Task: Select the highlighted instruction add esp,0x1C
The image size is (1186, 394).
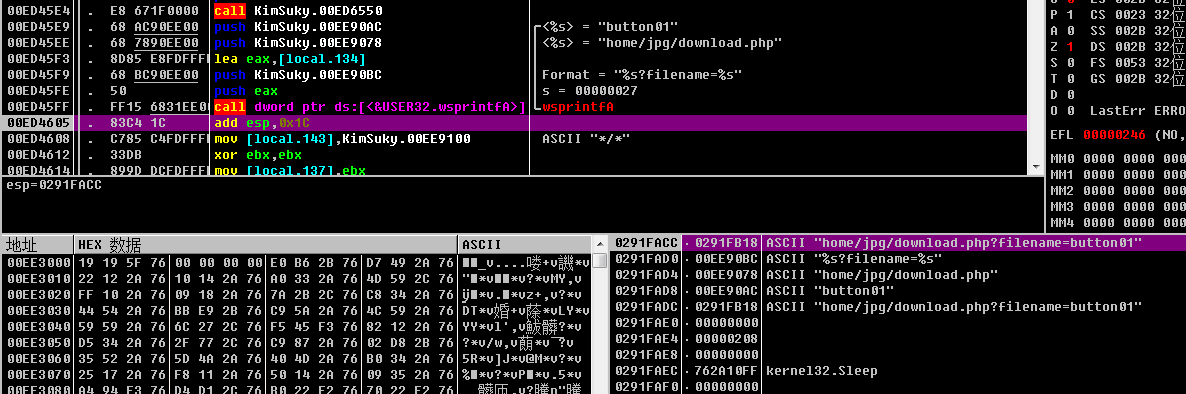Action: click(x=262, y=123)
